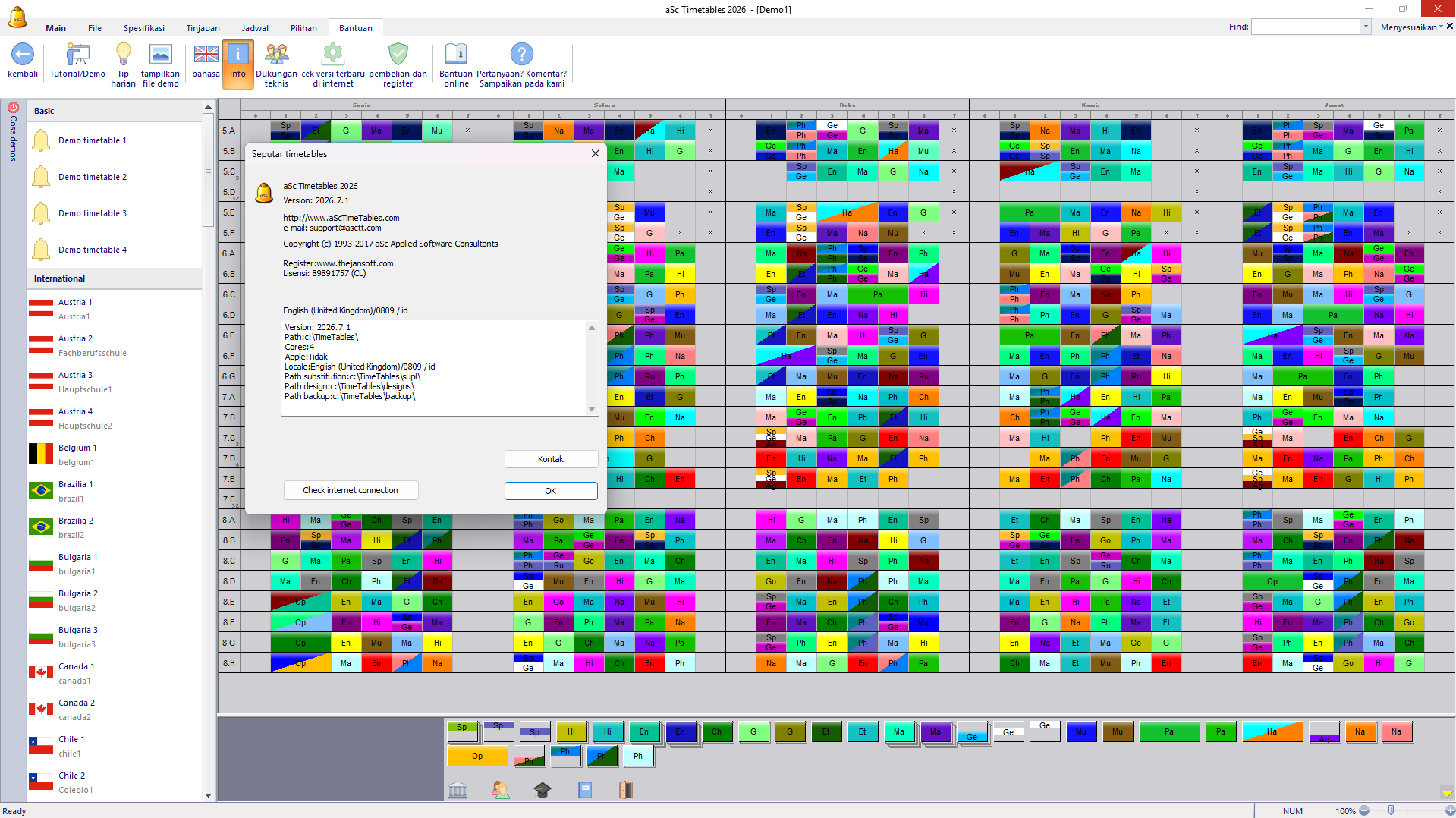Click the Belgium 1 flag icon

(41, 454)
